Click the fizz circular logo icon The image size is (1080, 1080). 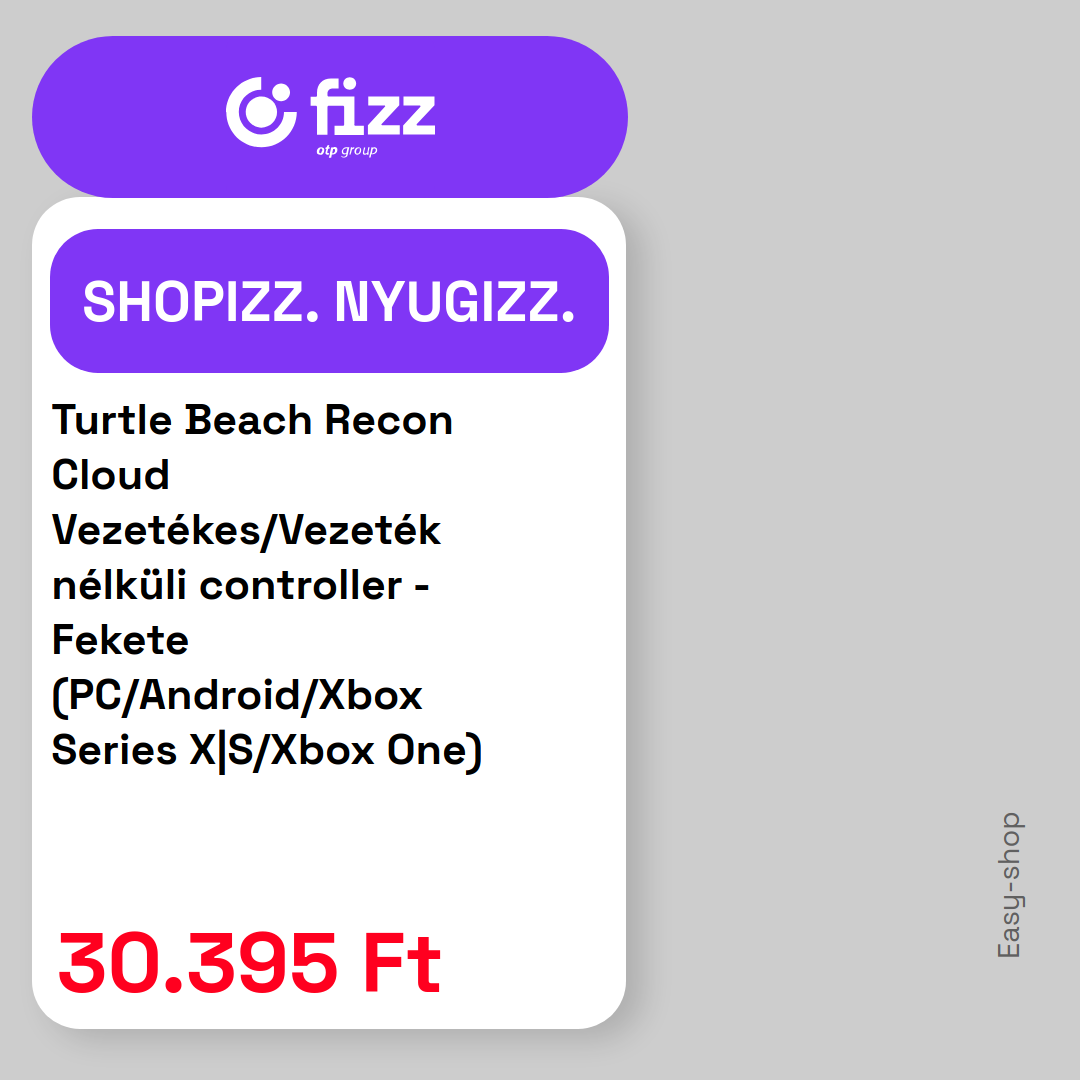[x=261, y=112]
